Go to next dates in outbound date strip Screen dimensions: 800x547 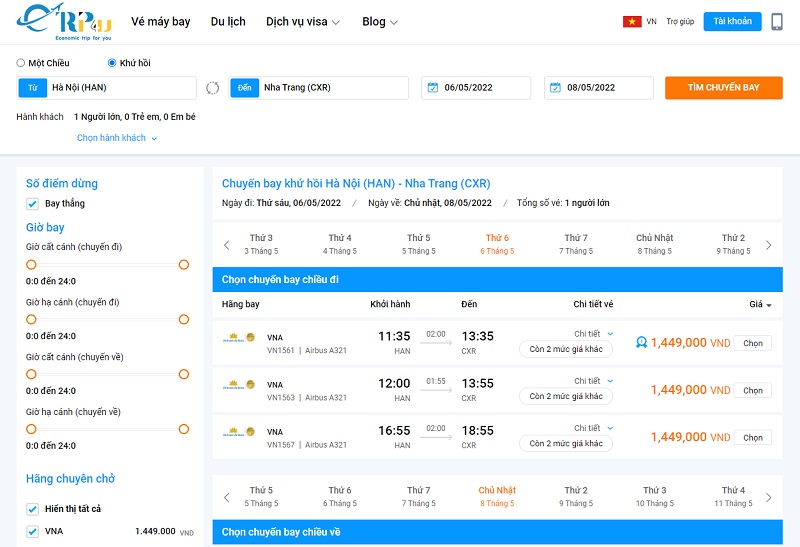click(x=768, y=245)
